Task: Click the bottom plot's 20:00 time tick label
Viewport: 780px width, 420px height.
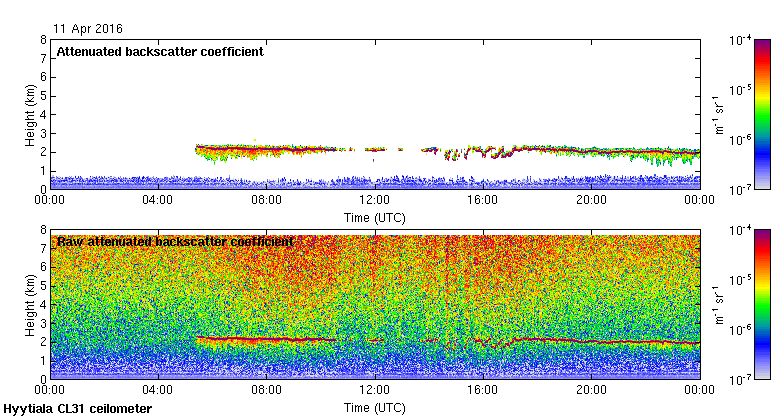Action: 591,390
